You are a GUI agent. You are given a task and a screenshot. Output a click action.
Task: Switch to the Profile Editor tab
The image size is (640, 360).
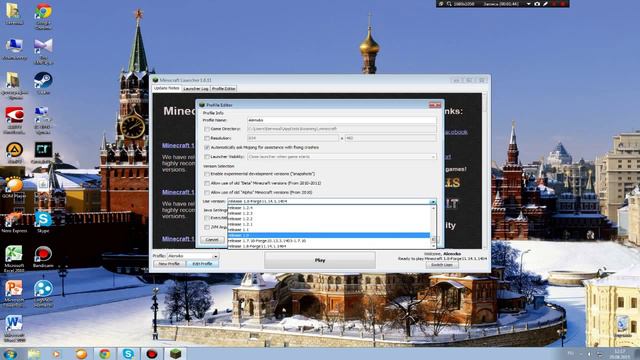tap(223, 89)
